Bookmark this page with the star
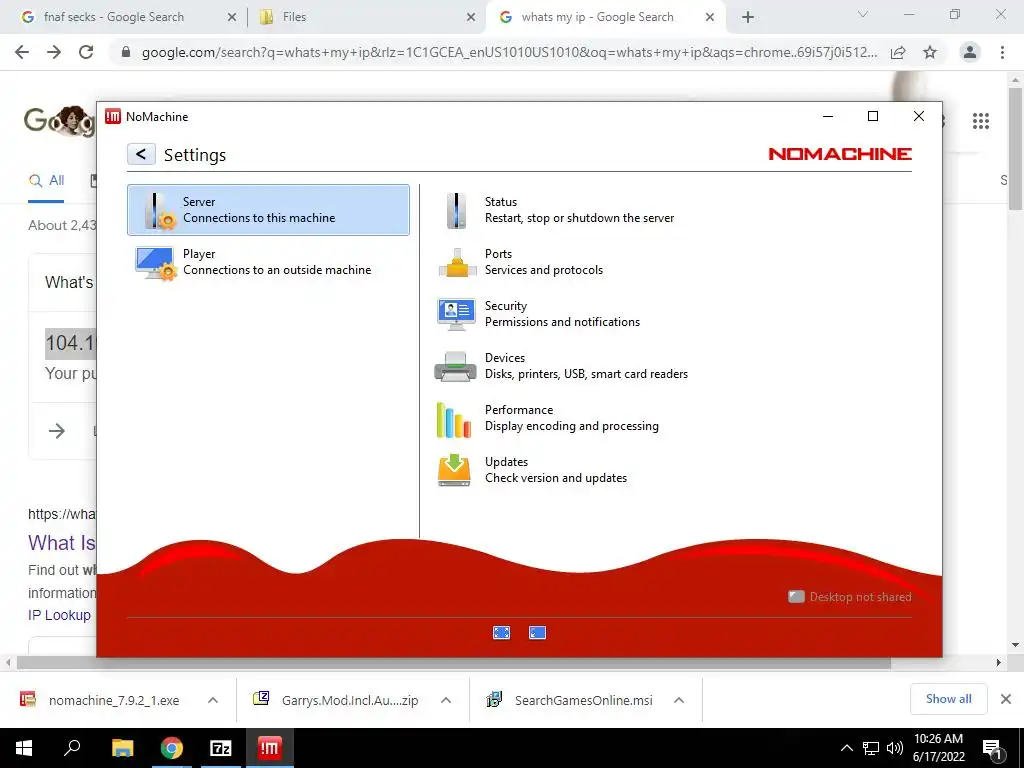This screenshot has width=1024, height=768. pyautogui.click(x=930, y=52)
